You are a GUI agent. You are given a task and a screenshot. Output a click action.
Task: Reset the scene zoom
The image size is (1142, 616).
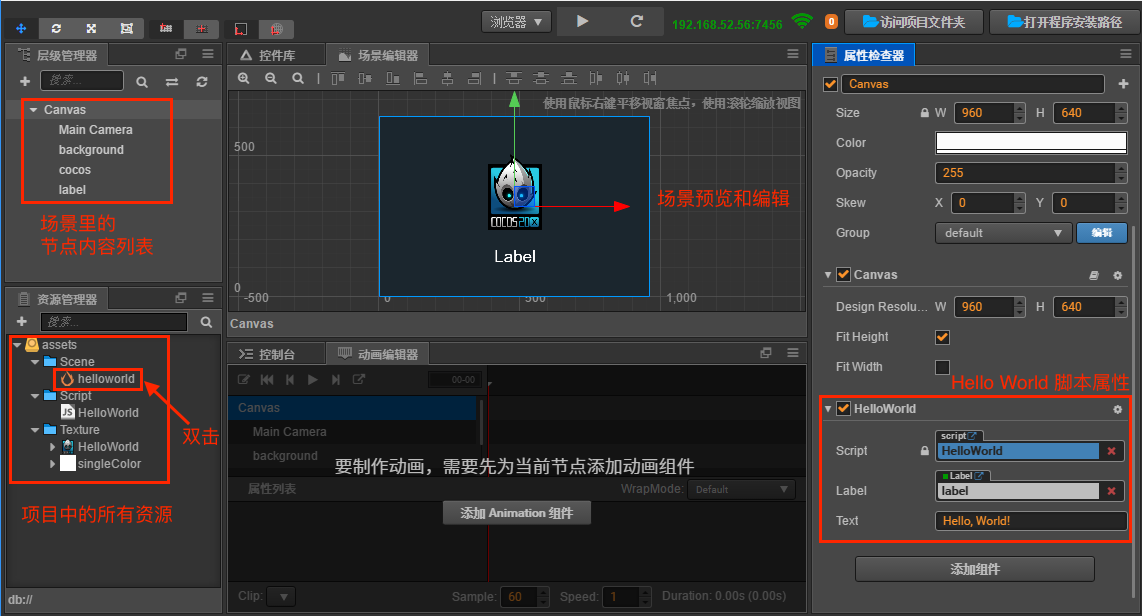tap(298, 78)
